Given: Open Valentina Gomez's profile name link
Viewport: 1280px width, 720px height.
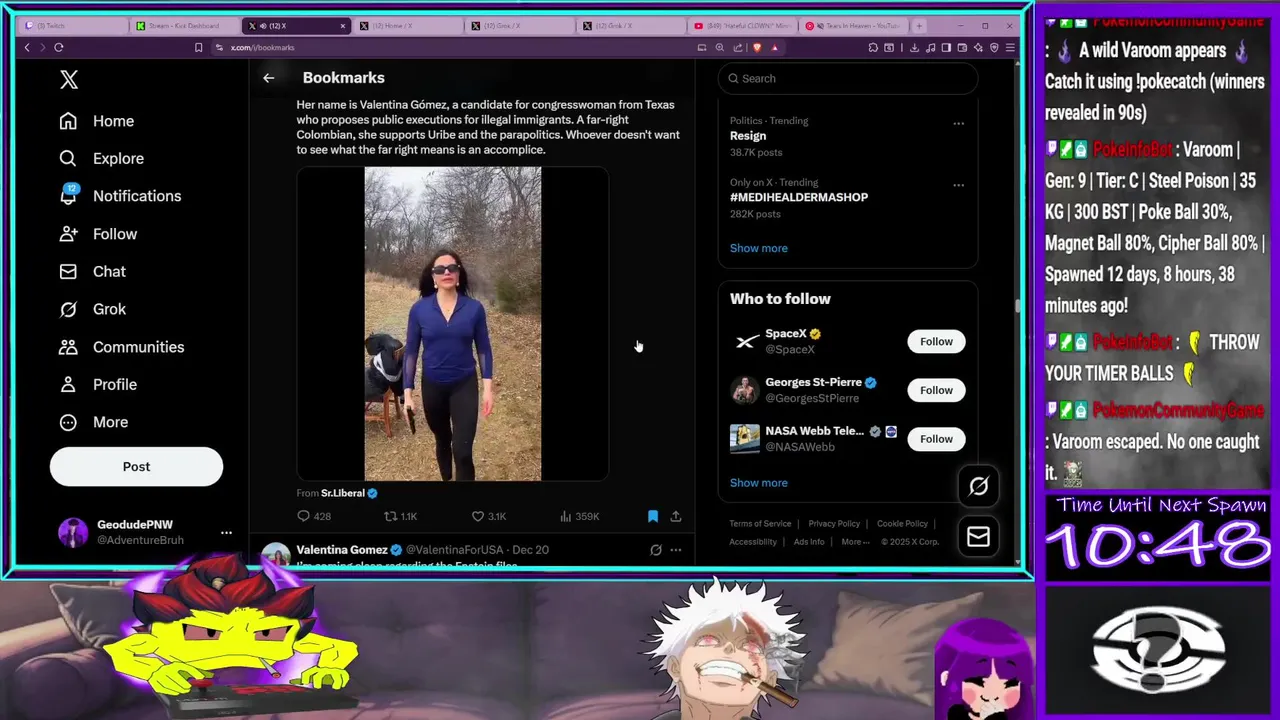Looking at the screenshot, I should tap(342, 550).
